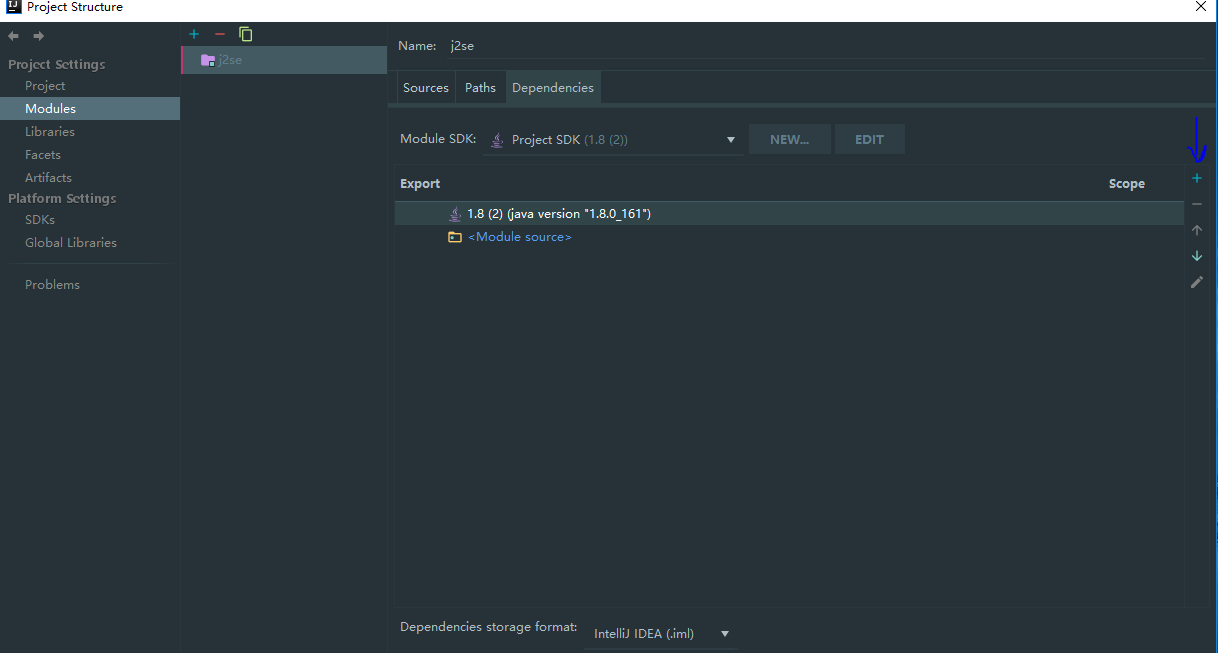This screenshot has width=1218, height=653.
Task: Open the Problems section
Action: (52, 285)
